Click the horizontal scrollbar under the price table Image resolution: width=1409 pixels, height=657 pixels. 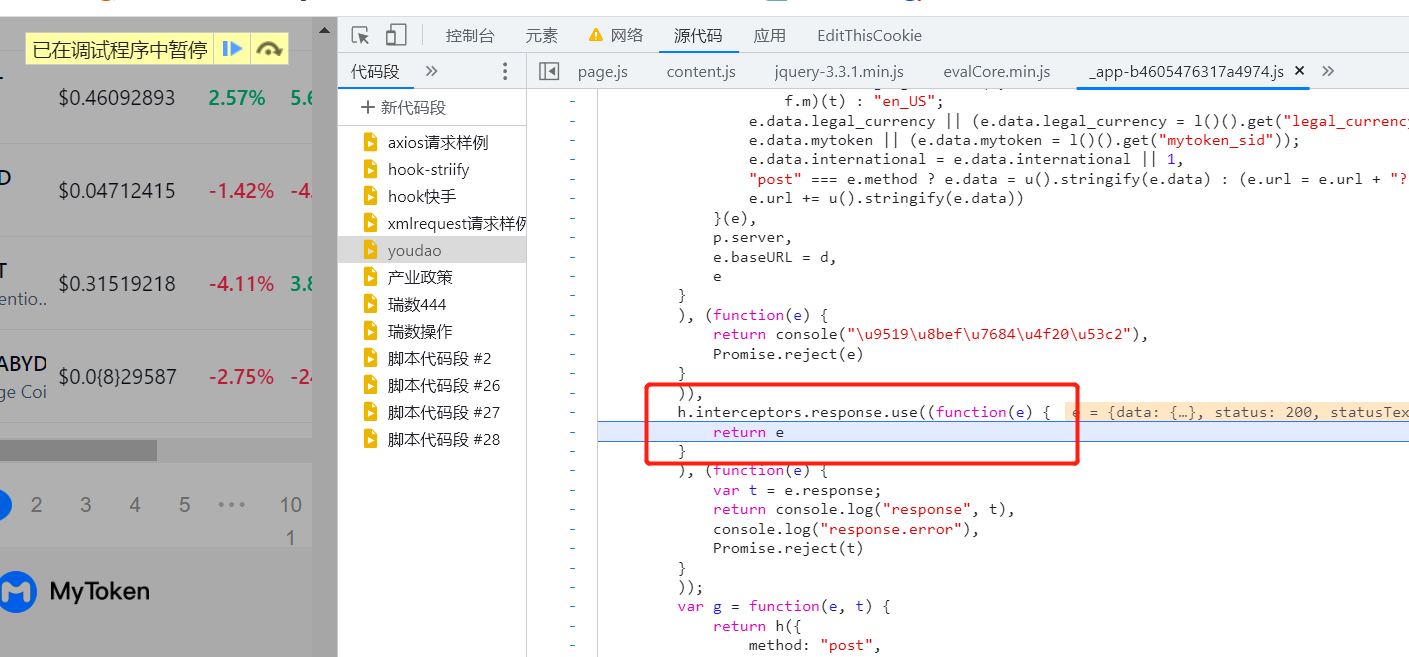click(78, 451)
